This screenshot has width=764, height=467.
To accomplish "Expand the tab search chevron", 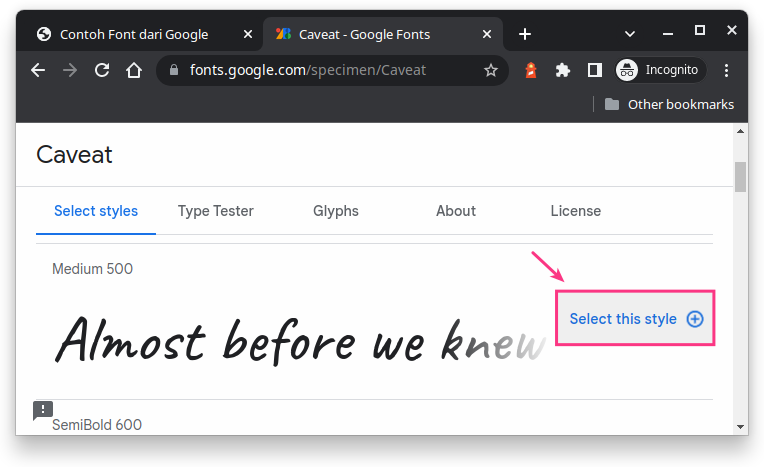I will 630,33.
